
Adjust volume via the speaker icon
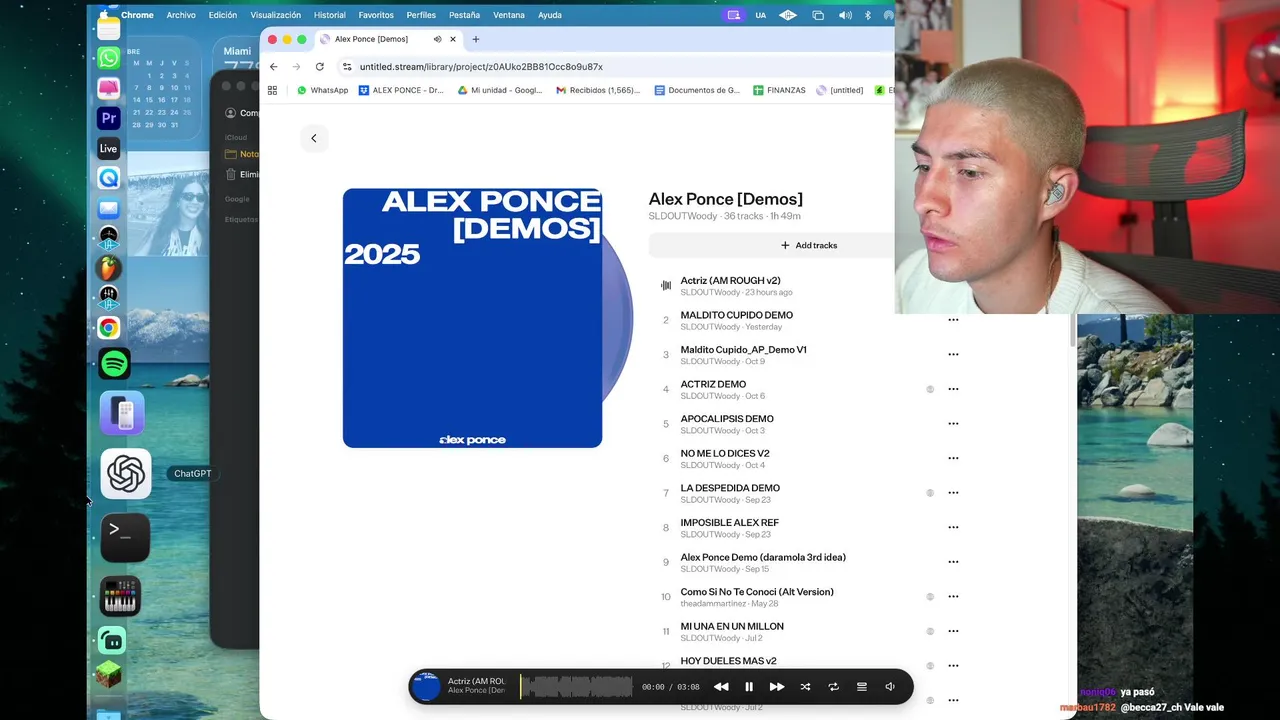click(x=890, y=687)
